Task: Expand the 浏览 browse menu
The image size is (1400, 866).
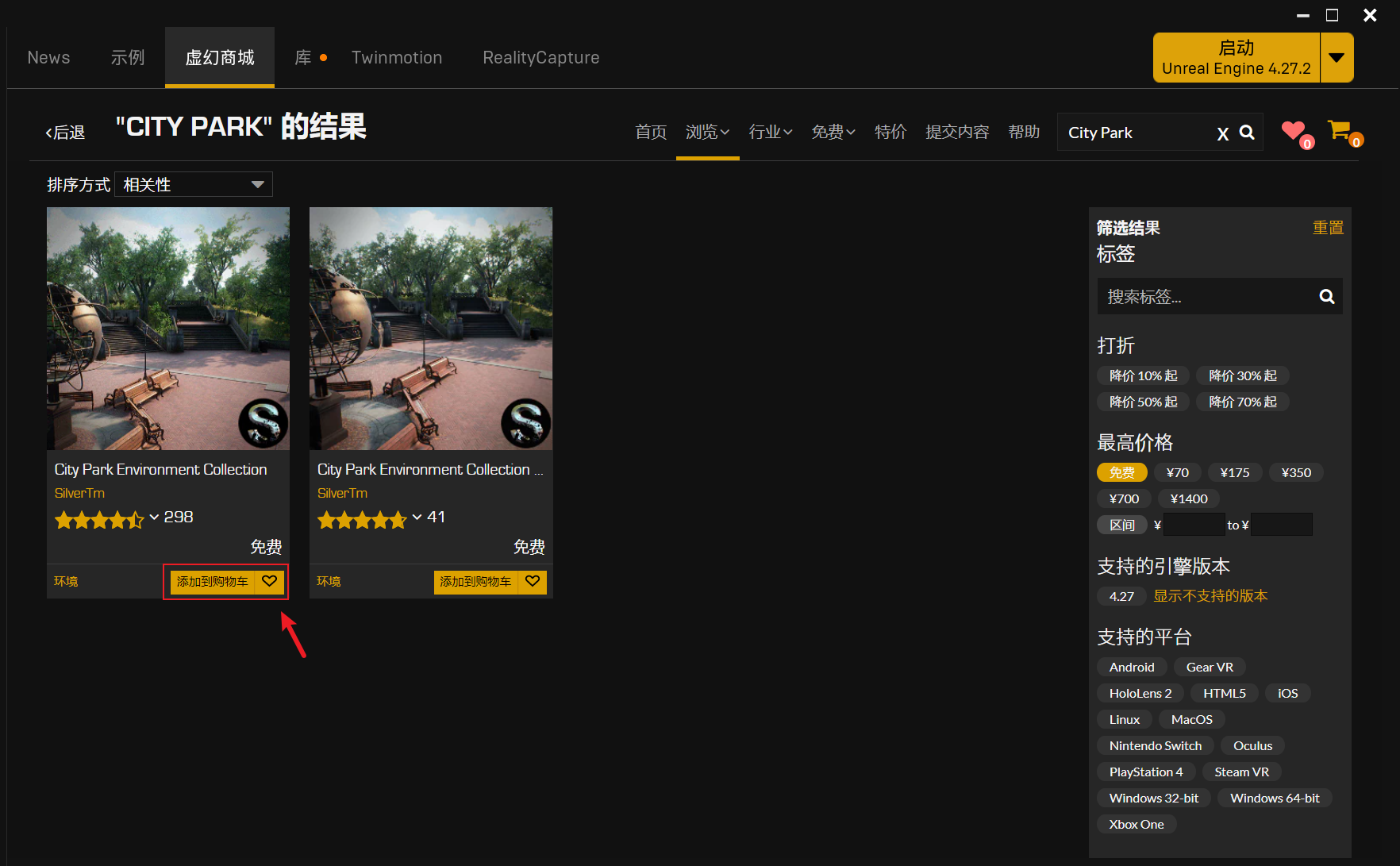Action: (x=707, y=132)
